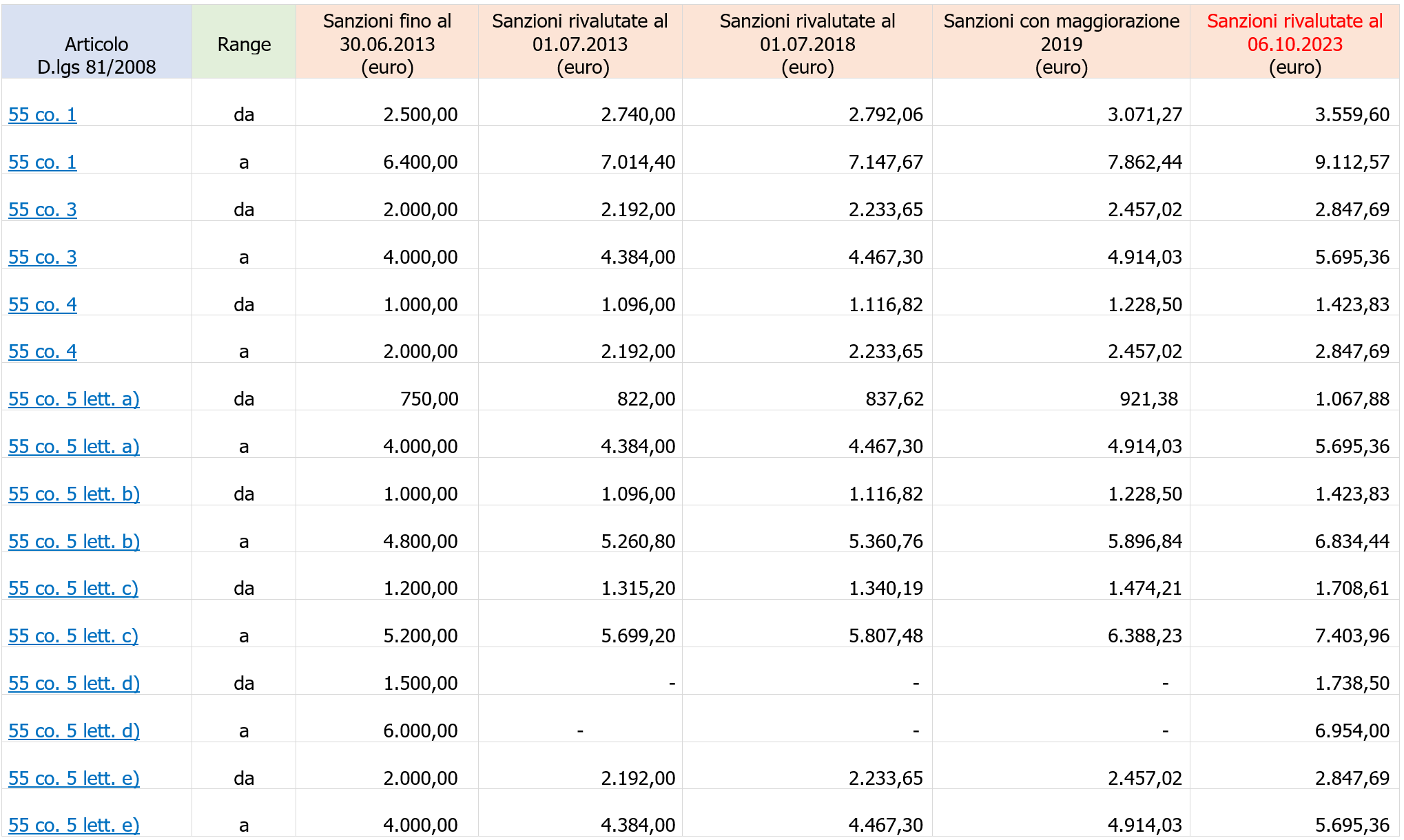Viewport: 1404px width, 840px height.
Task: Select the 837,62 value cell
Action: click(x=894, y=399)
